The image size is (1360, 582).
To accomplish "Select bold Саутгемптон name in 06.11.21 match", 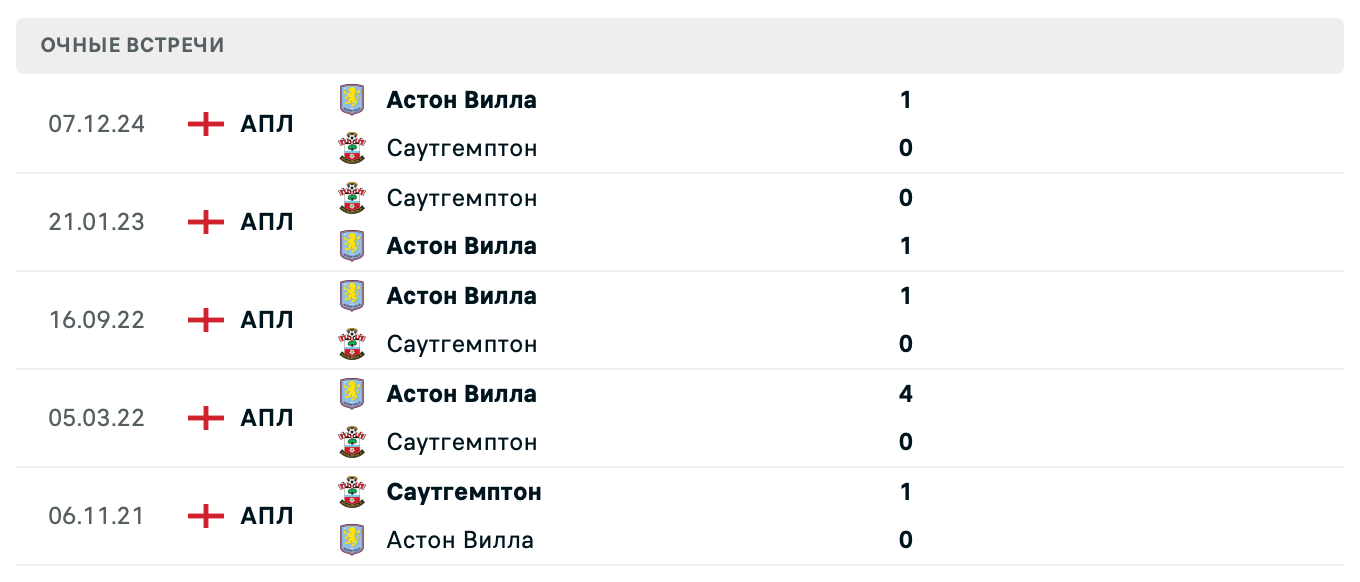I will tap(464, 492).
